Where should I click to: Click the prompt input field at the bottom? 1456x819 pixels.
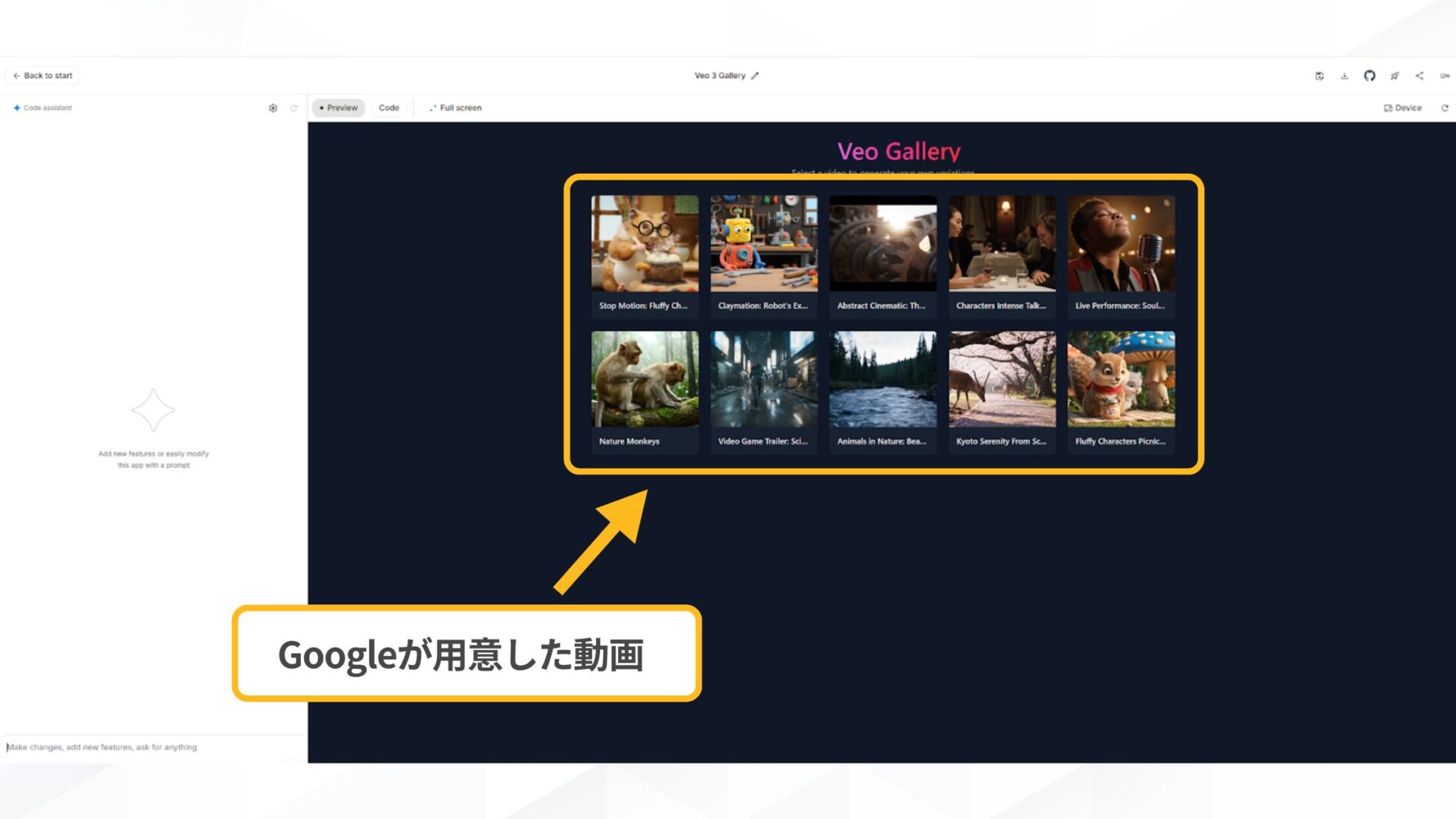tap(152, 747)
